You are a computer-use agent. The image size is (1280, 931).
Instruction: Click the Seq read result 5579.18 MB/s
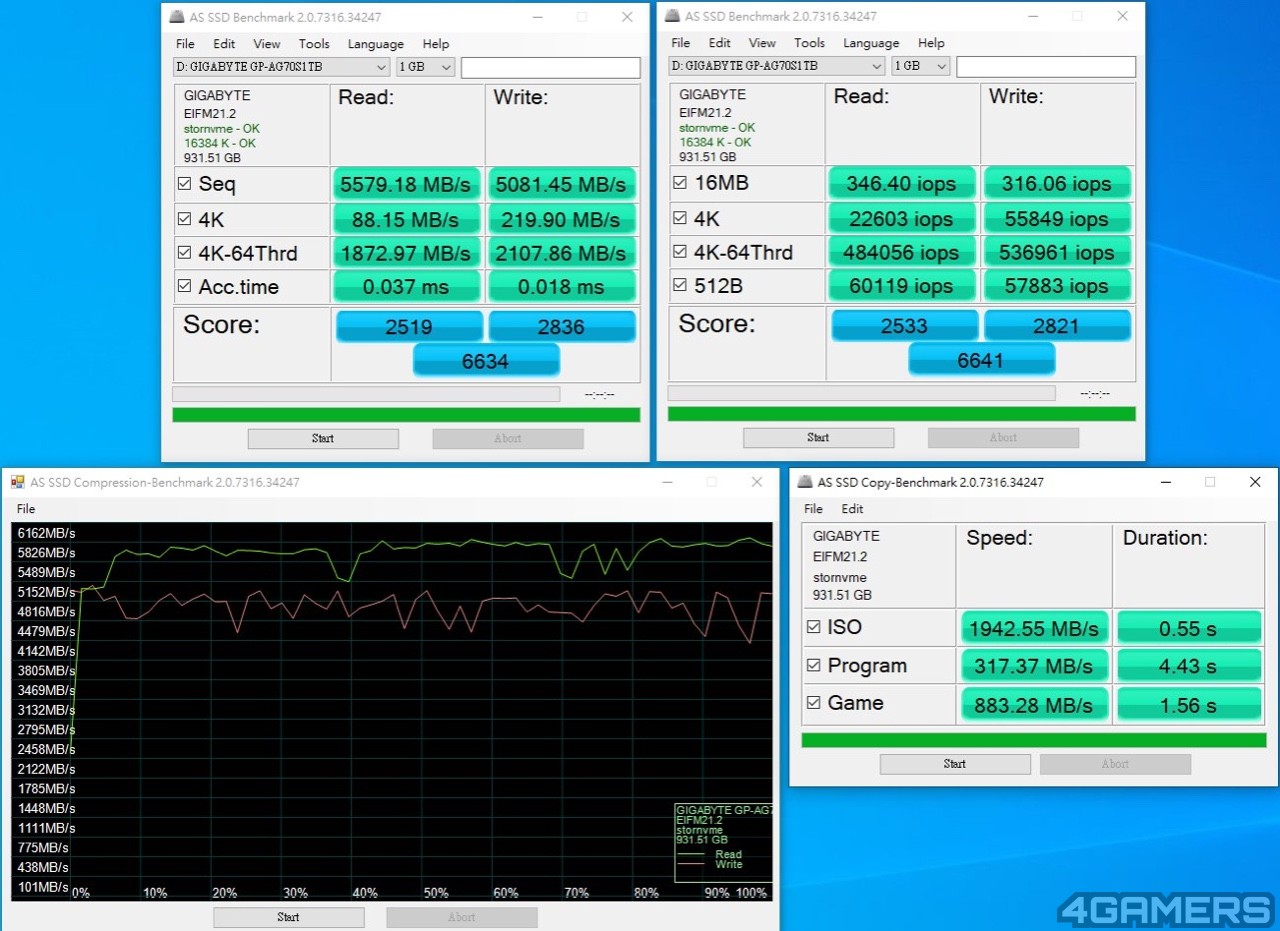click(407, 184)
